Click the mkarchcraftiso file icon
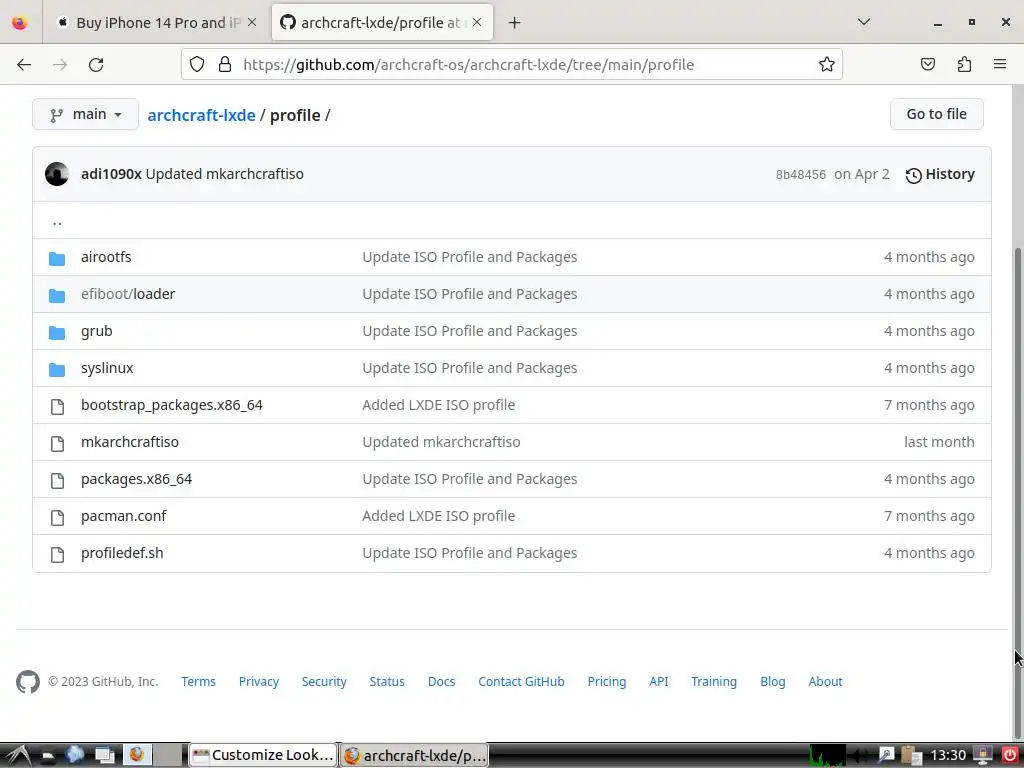The width and height of the screenshot is (1024, 768). (x=57, y=443)
